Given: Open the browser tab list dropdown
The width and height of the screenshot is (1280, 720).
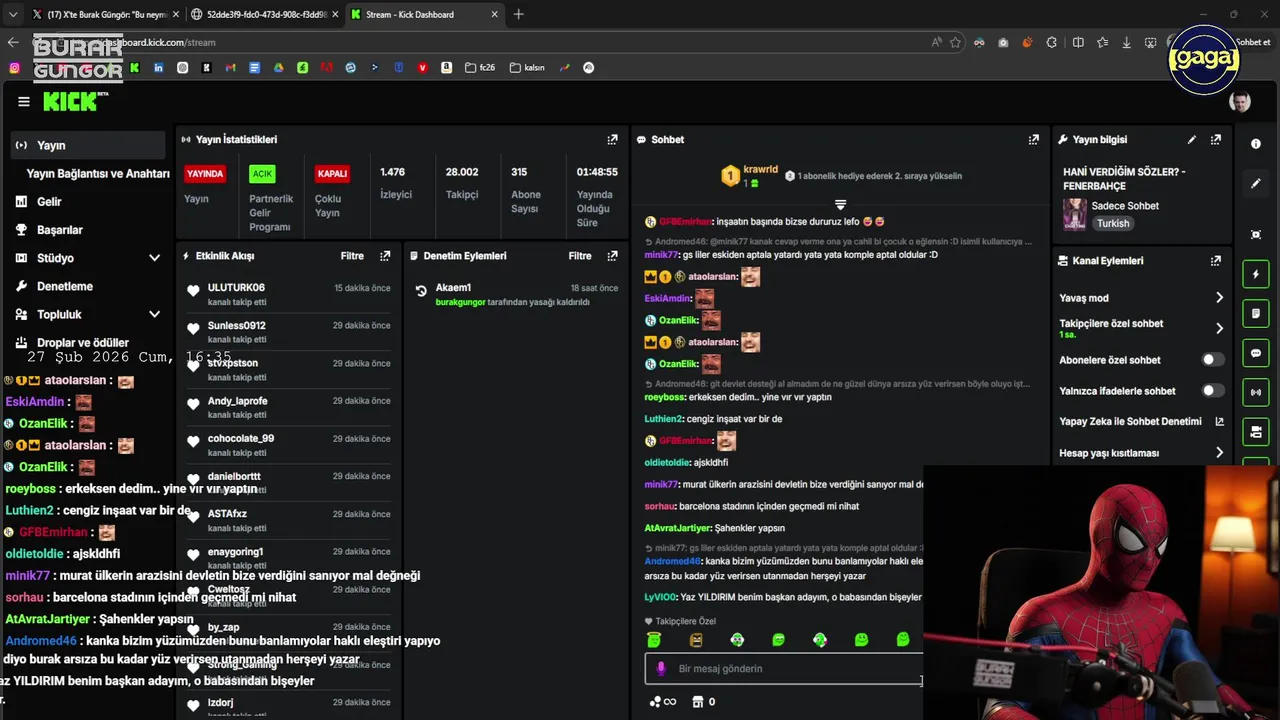Looking at the screenshot, I should click(12, 14).
